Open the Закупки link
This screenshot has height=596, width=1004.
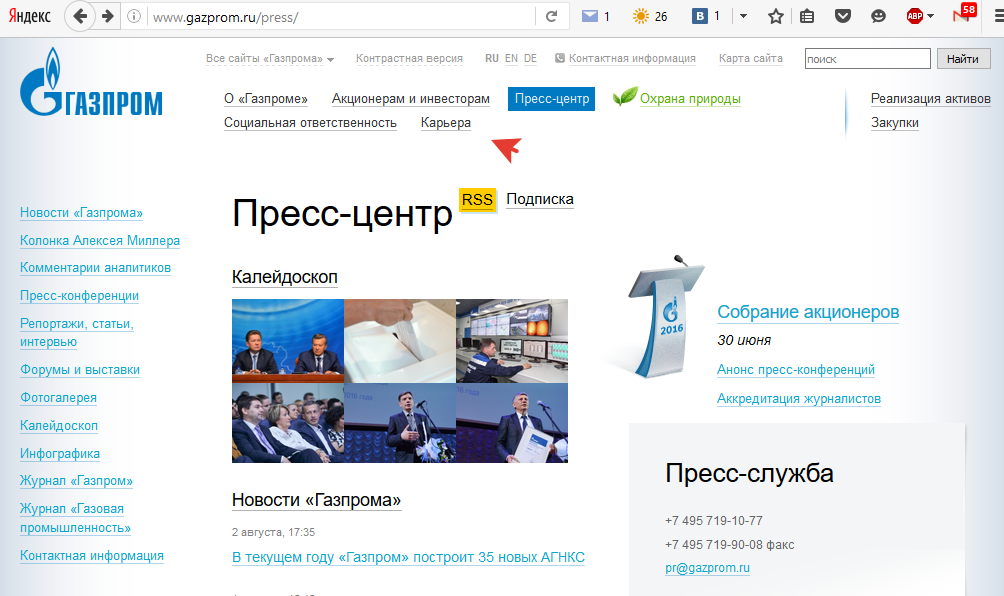[x=895, y=123]
